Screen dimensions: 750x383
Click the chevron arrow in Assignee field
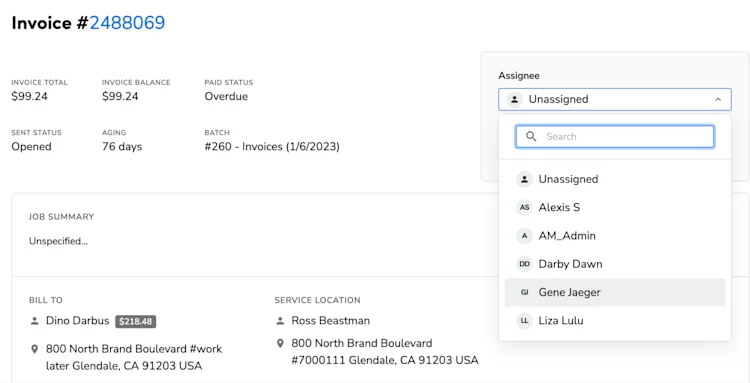[x=718, y=99]
